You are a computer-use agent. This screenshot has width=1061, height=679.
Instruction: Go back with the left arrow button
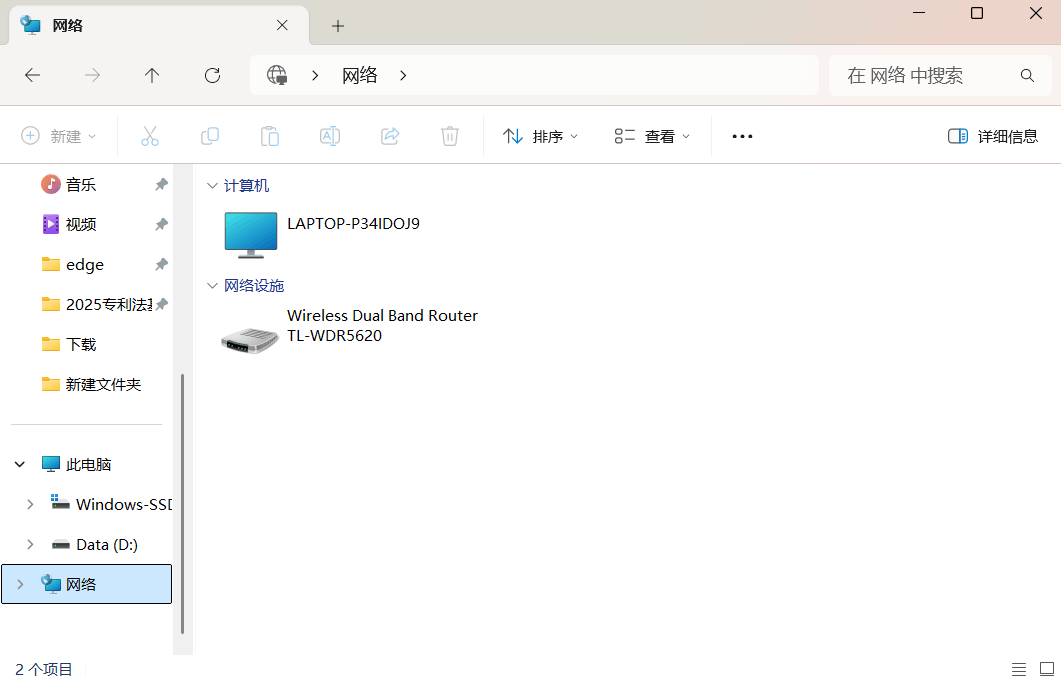pyautogui.click(x=32, y=75)
